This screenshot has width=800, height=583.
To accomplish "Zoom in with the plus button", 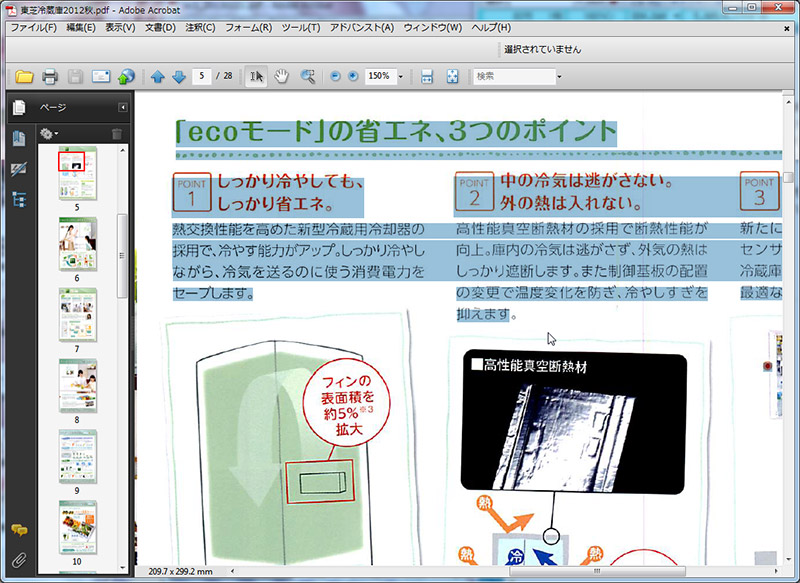I will (x=352, y=76).
